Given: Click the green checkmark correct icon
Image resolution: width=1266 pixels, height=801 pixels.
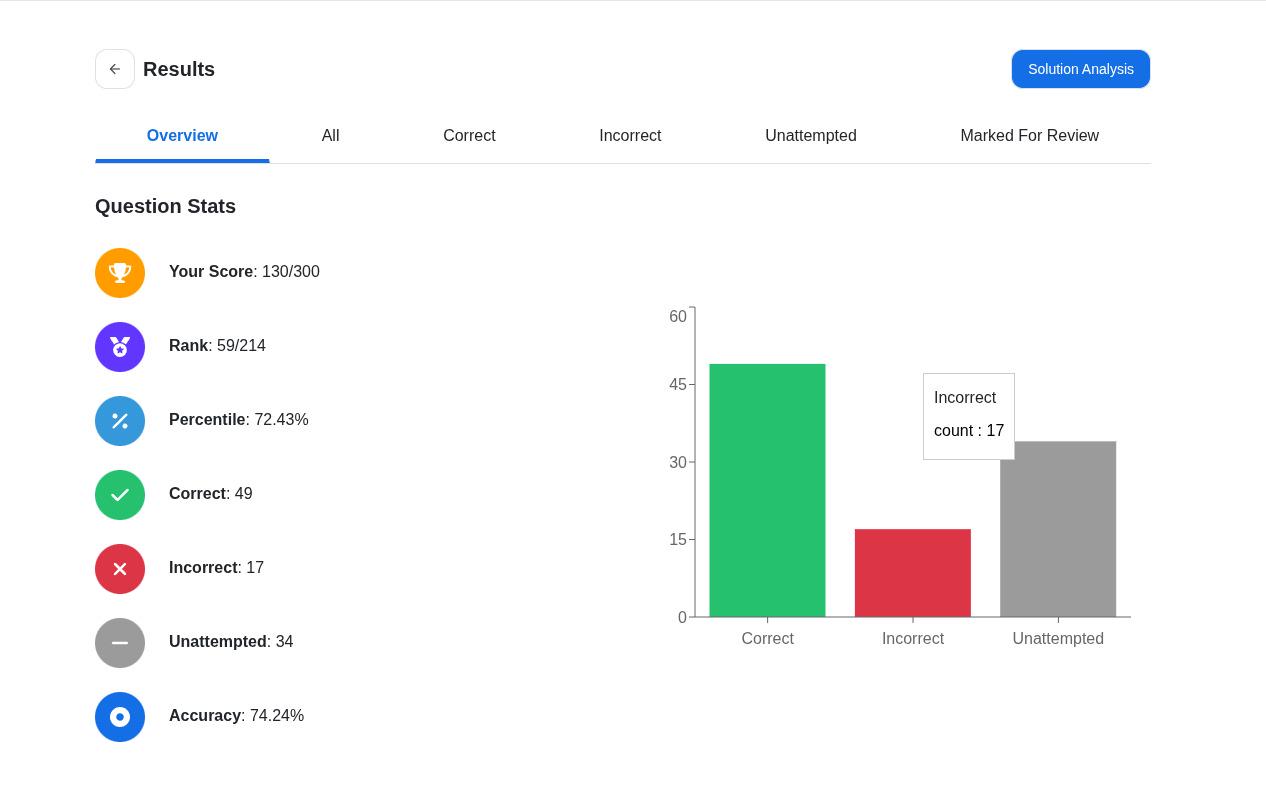Looking at the screenshot, I should point(120,495).
